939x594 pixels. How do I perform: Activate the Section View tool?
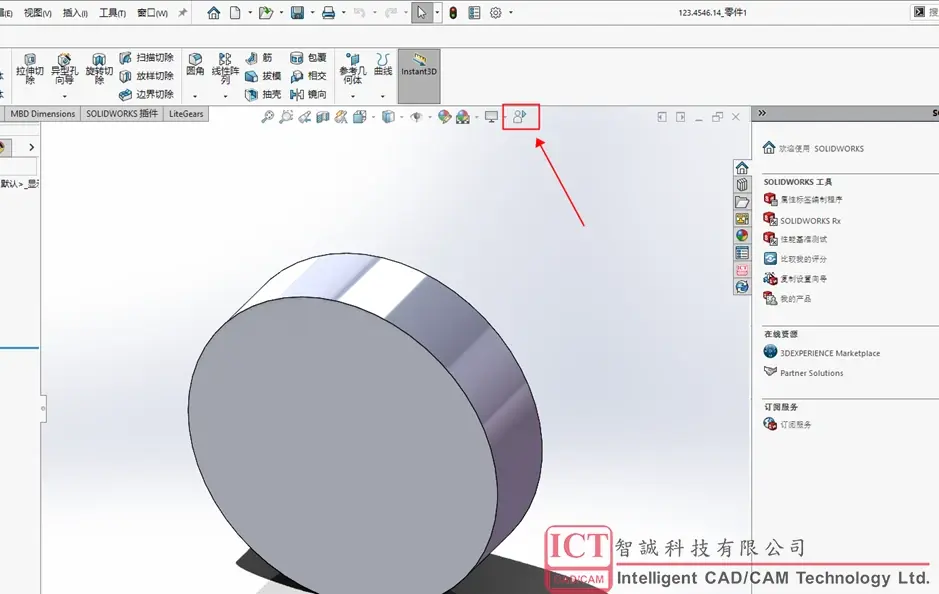[323, 117]
